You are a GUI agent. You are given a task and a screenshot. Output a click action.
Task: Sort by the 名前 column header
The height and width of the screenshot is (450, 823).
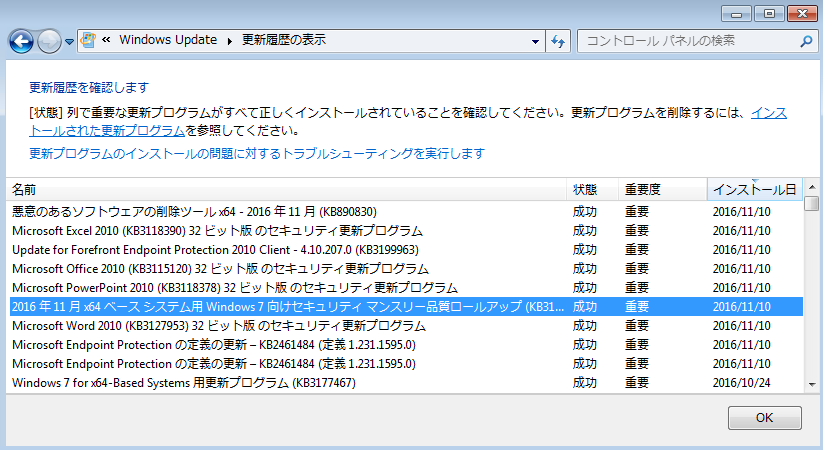coord(286,190)
